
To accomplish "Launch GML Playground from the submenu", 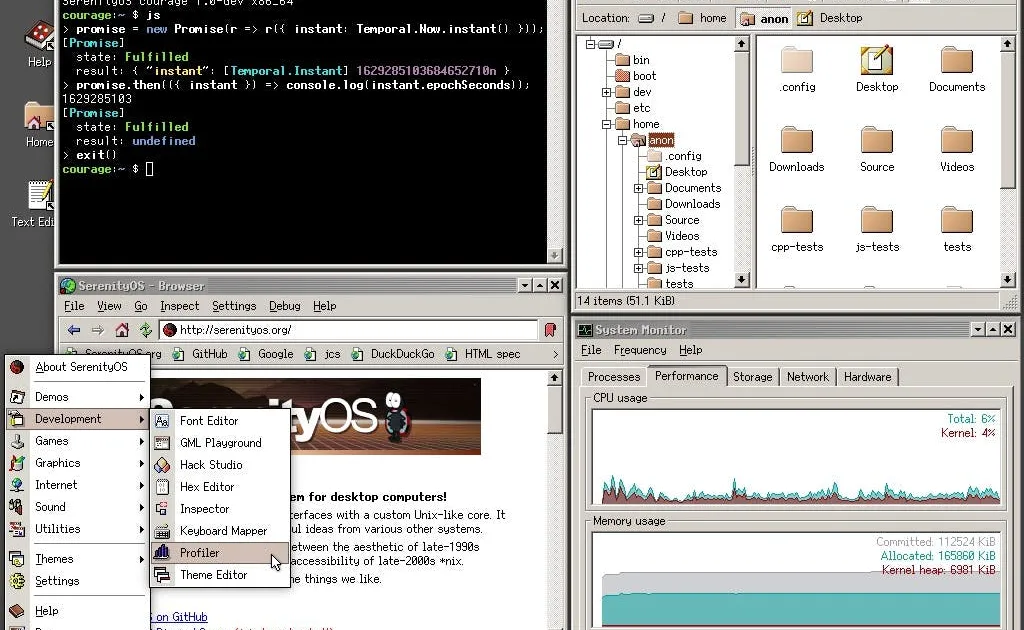I will pyautogui.click(x=221, y=443).
